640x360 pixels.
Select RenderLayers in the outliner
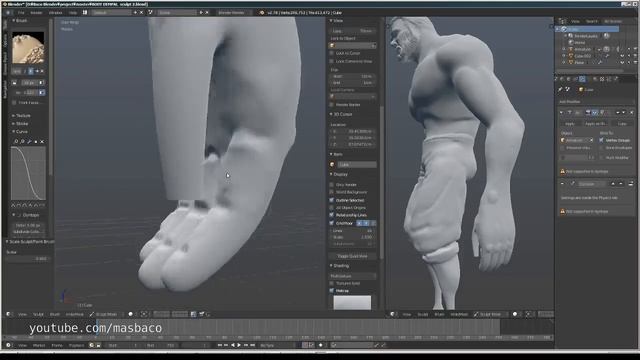coord(586,36)
